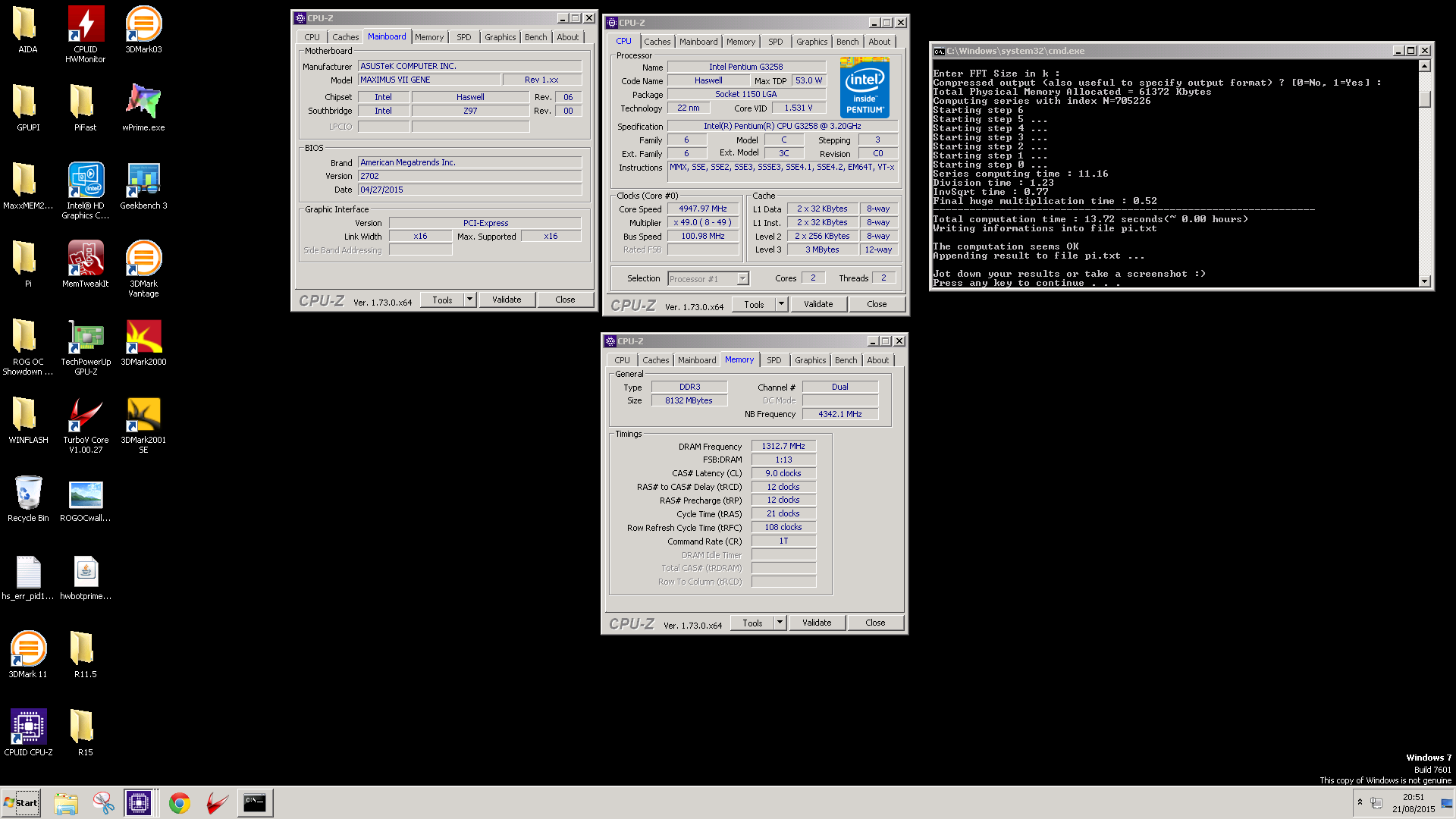Open Google Chrome from the taskbar

(179, 803)
